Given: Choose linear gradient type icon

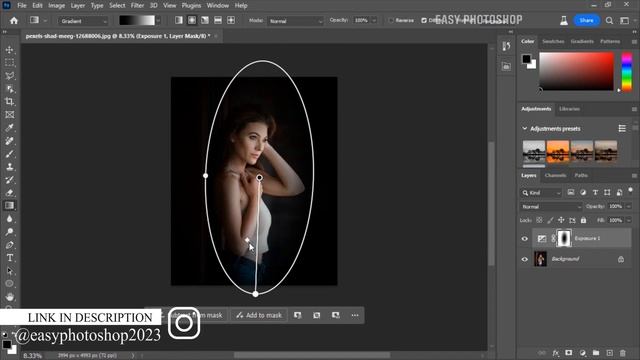Looking at the screenshot, I should point(179,20).
